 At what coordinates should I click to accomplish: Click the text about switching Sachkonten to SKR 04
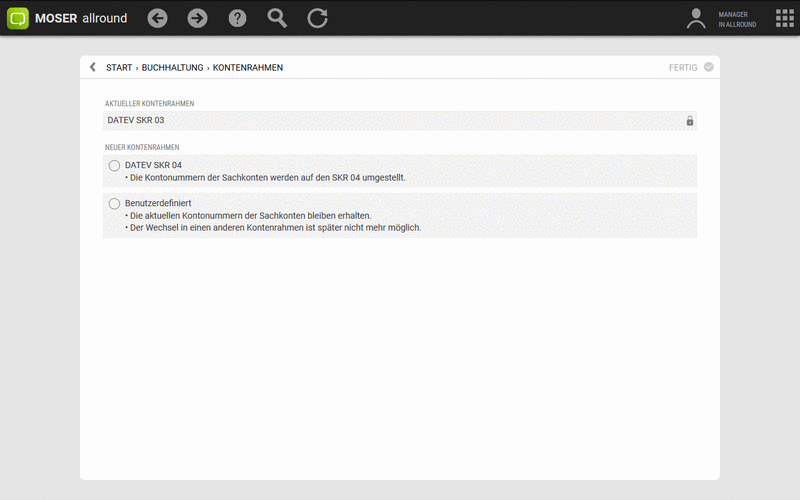click(x=265, y=178)
